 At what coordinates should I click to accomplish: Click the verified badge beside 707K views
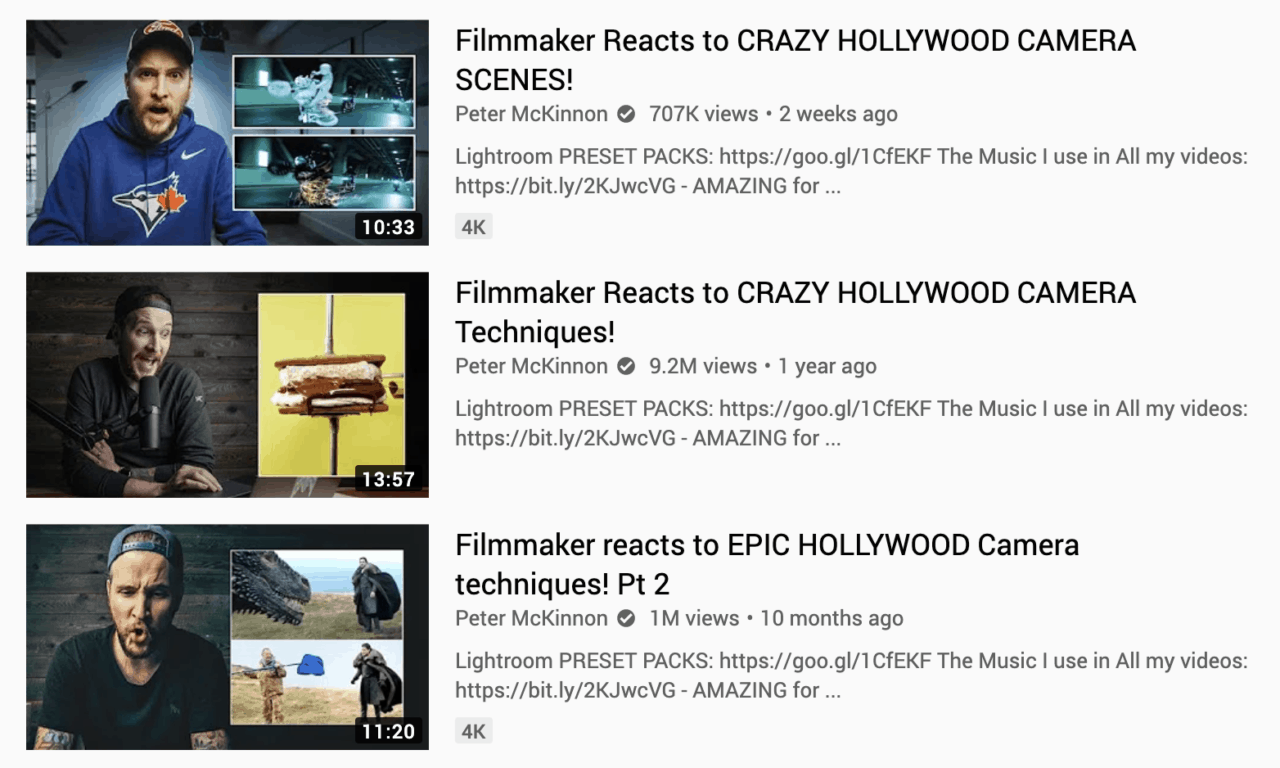626,114
